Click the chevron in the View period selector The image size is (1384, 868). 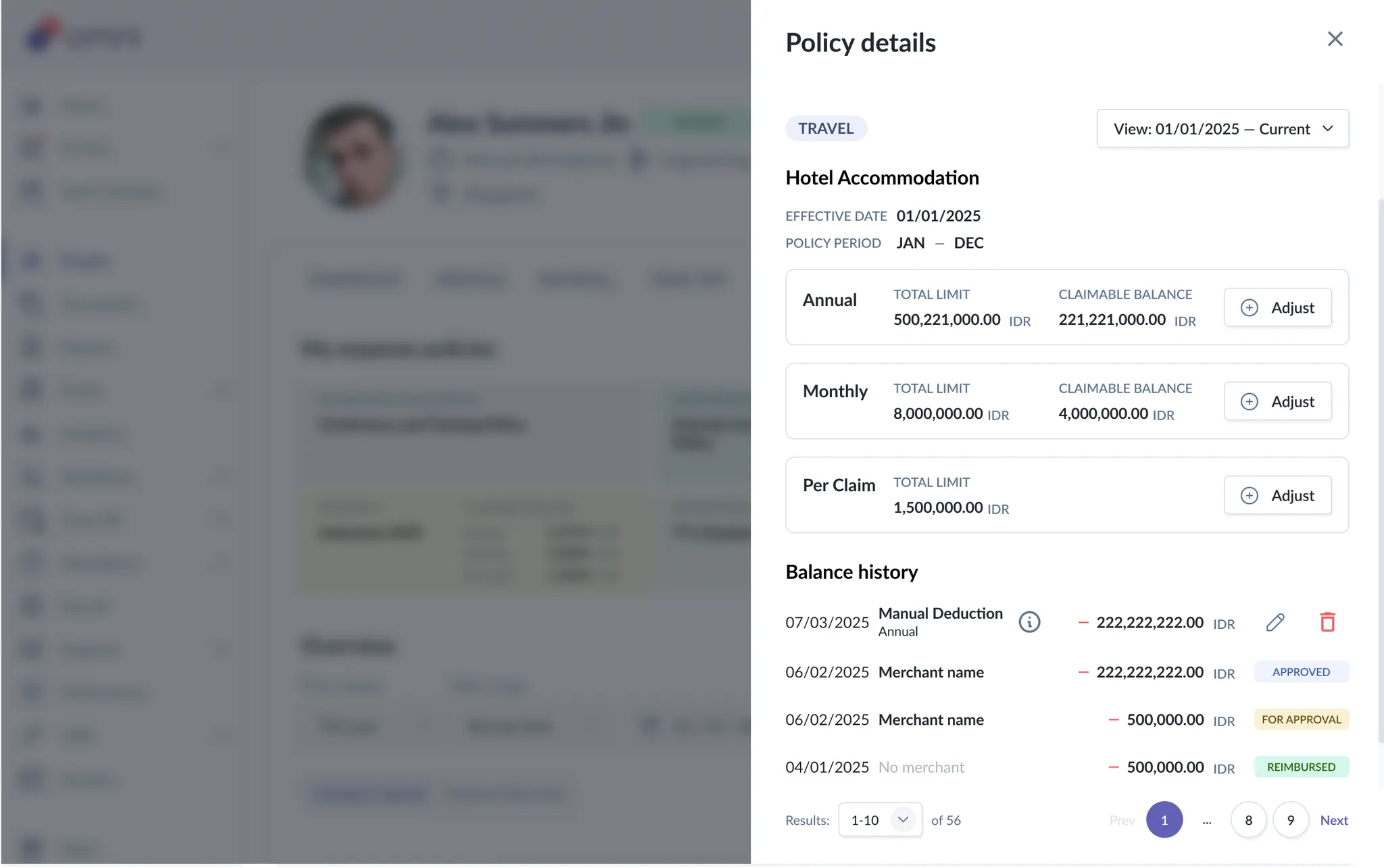(1327, 129)
